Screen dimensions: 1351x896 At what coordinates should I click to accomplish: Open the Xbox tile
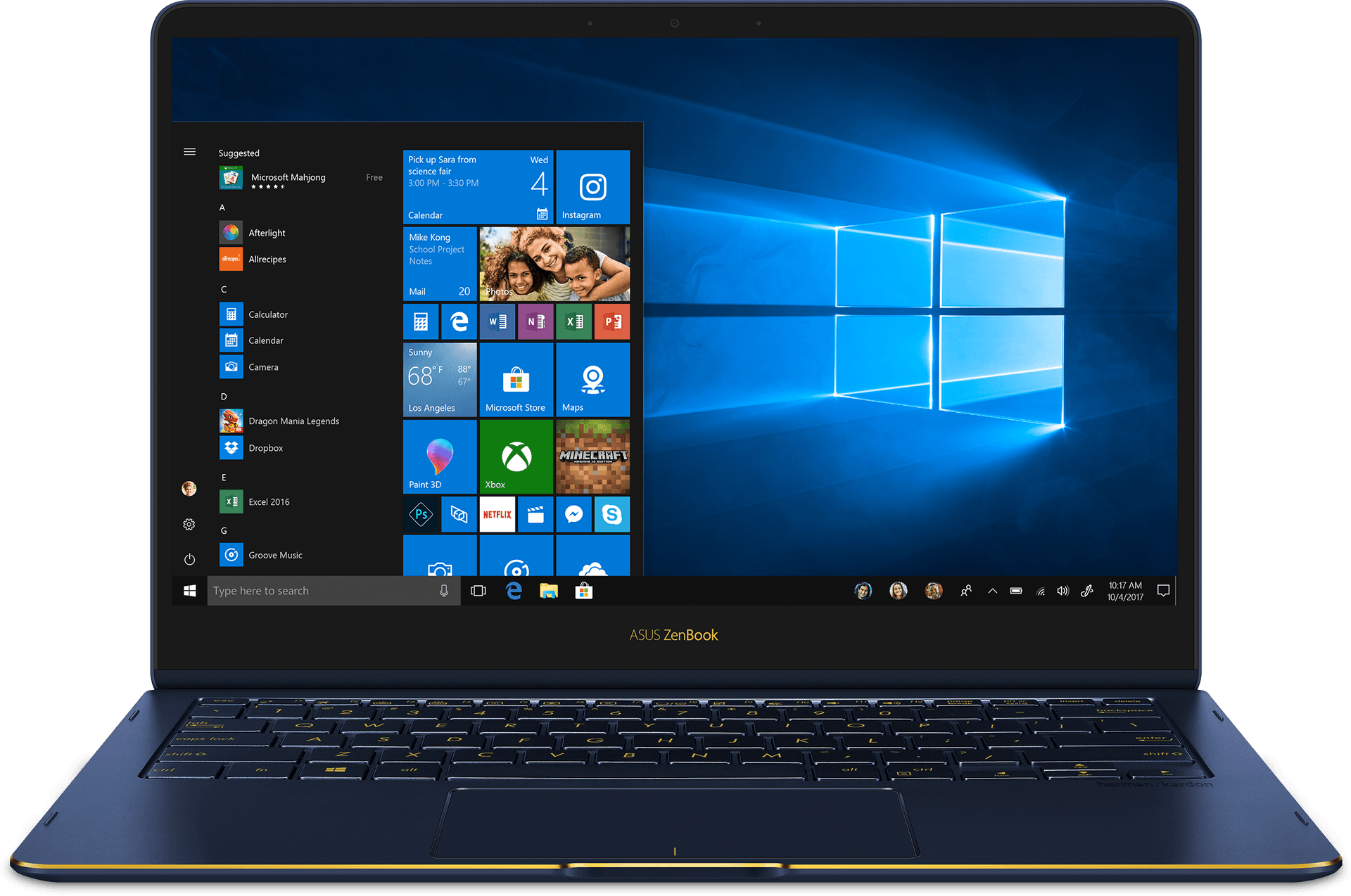[516, 456]
